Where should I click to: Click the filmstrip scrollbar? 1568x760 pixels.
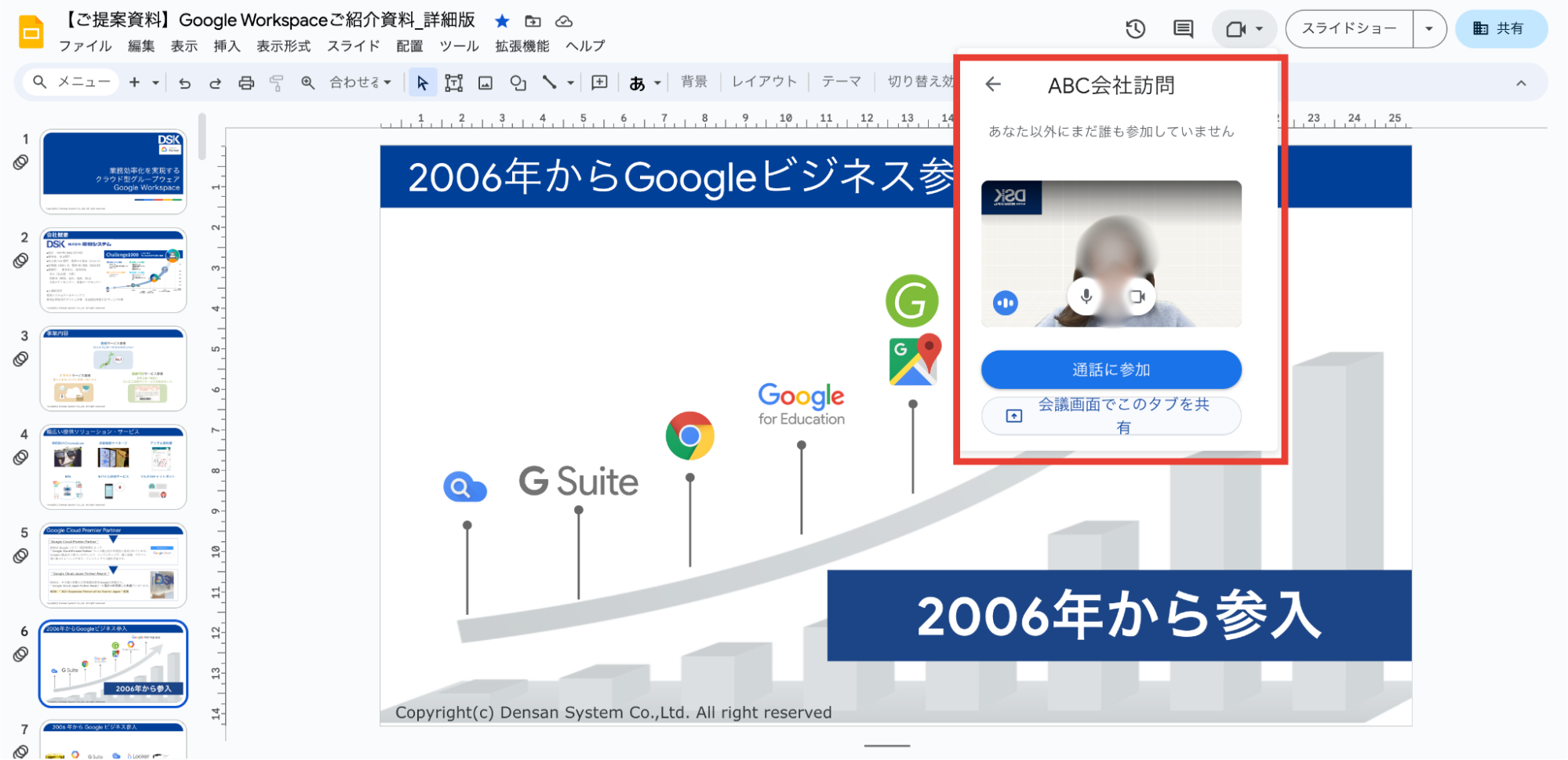pos(202,137)
